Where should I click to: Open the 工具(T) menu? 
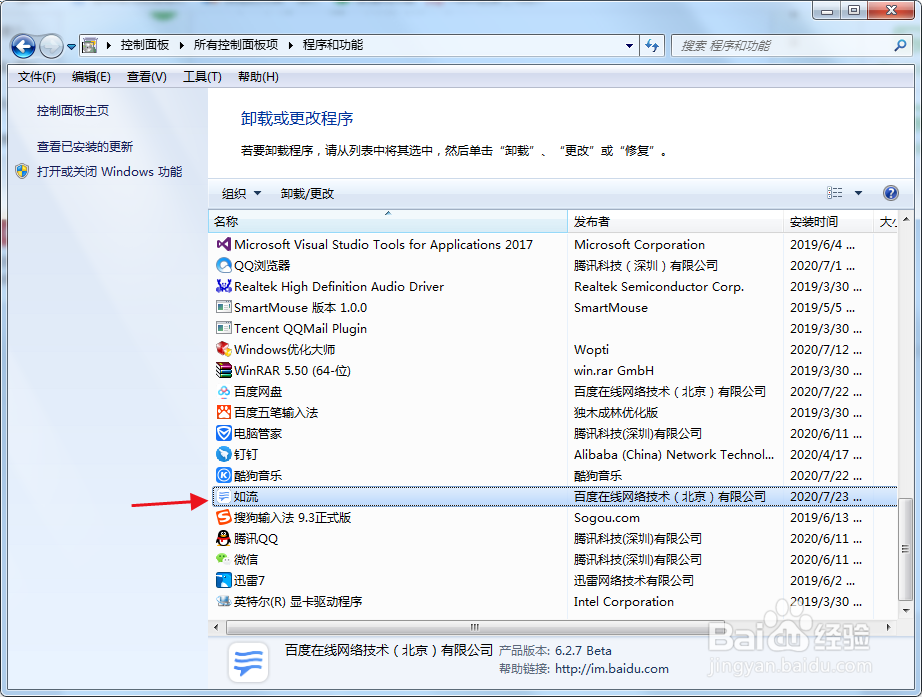point(202,77)
